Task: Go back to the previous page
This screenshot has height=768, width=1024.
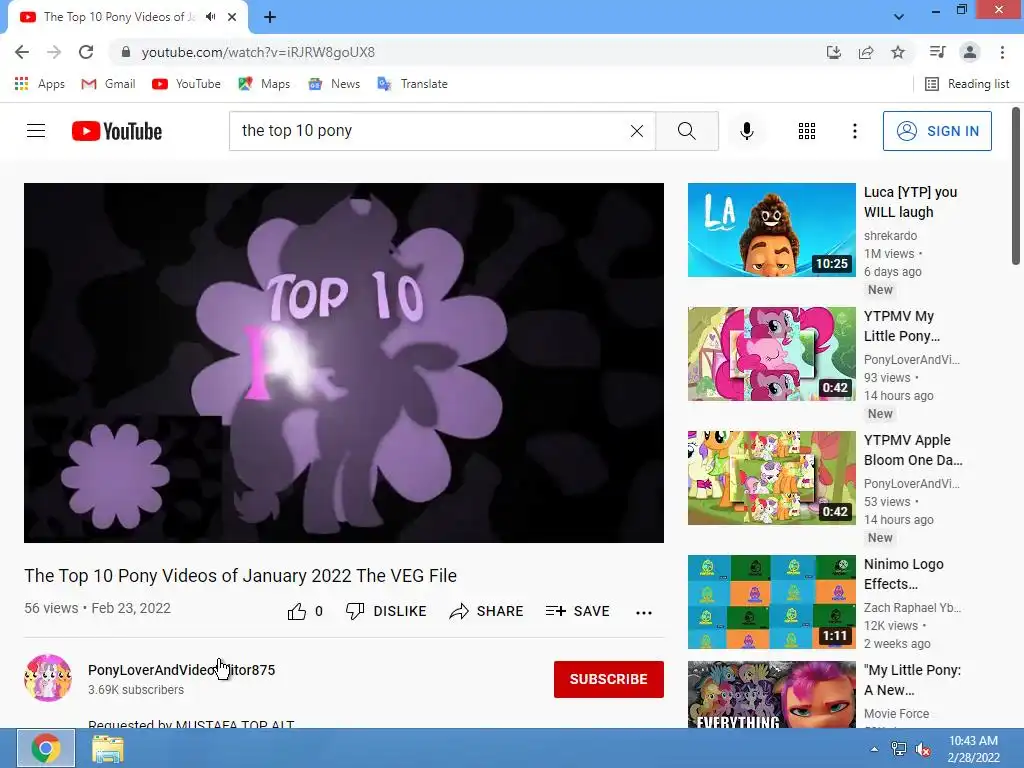Action: coord(22,52)
